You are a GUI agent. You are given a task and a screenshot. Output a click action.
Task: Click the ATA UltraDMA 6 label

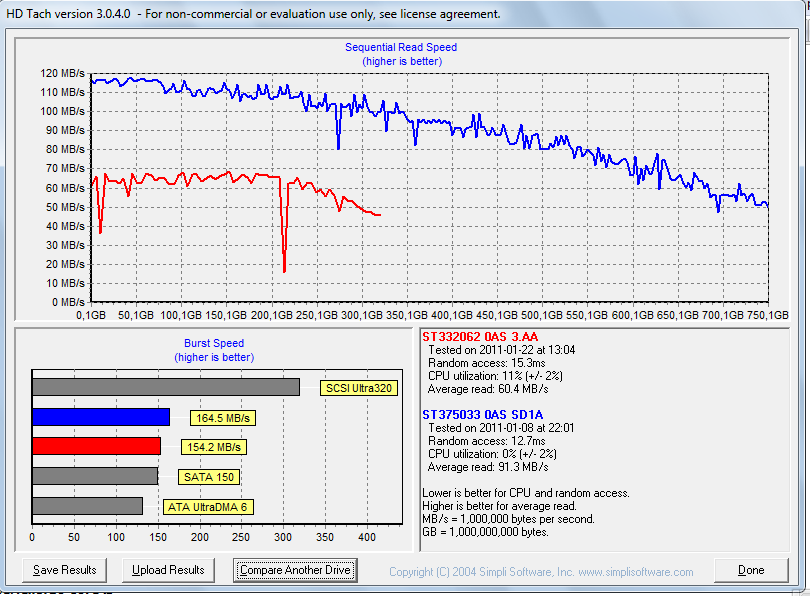209,507
